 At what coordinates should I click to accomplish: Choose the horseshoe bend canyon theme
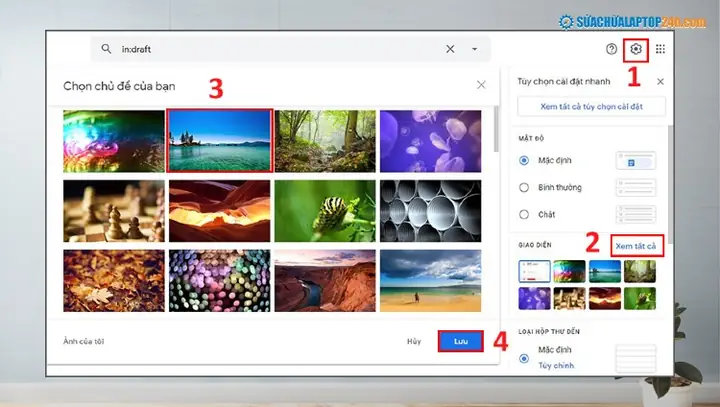(x=325, y=281)
